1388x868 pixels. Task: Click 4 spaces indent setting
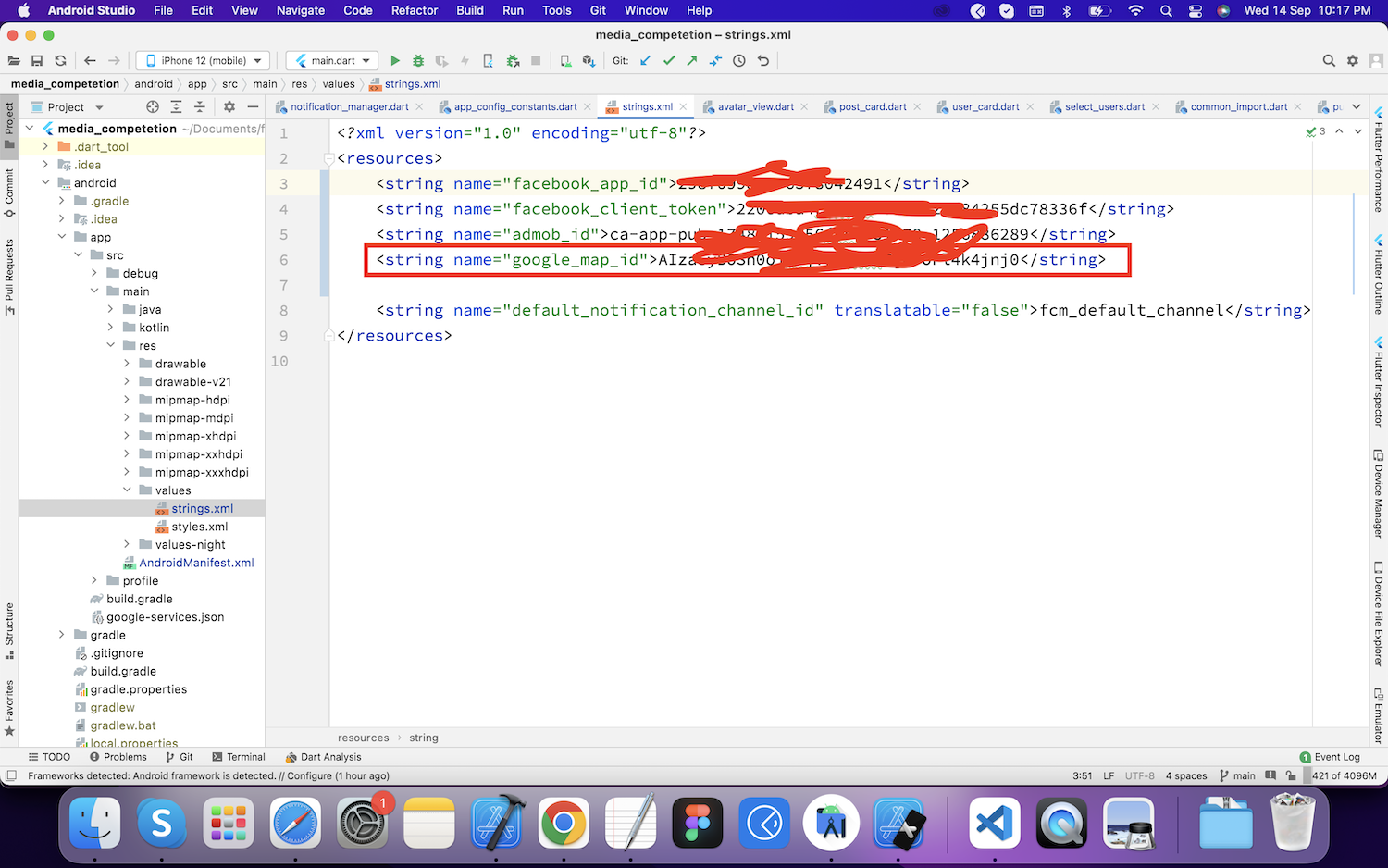click(1186, 775)
